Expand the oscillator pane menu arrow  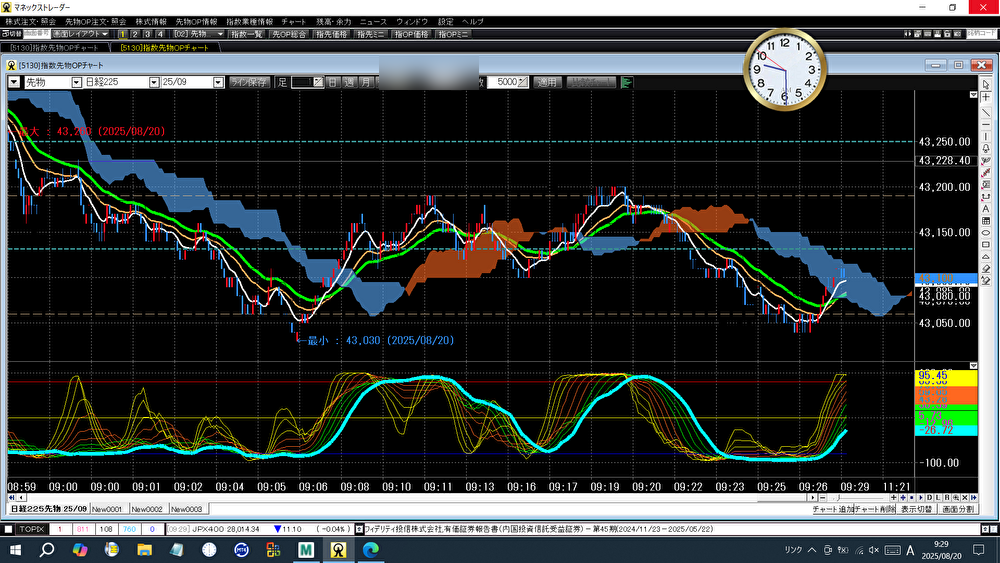click(973, 365)
